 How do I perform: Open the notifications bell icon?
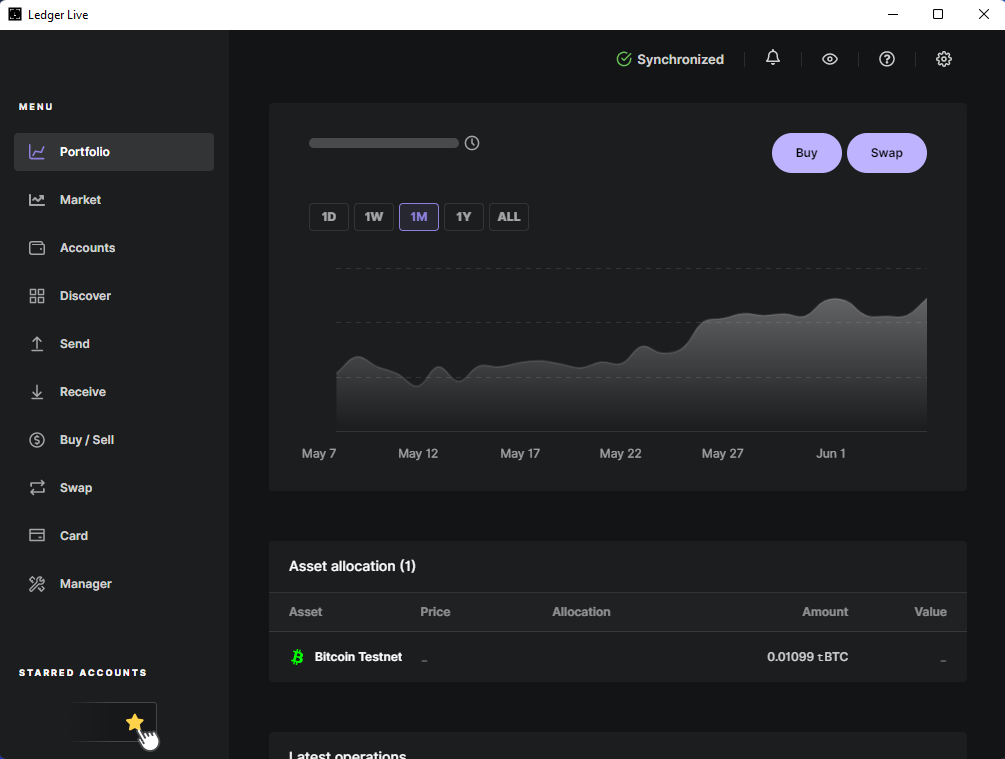[x=772, y=59]
